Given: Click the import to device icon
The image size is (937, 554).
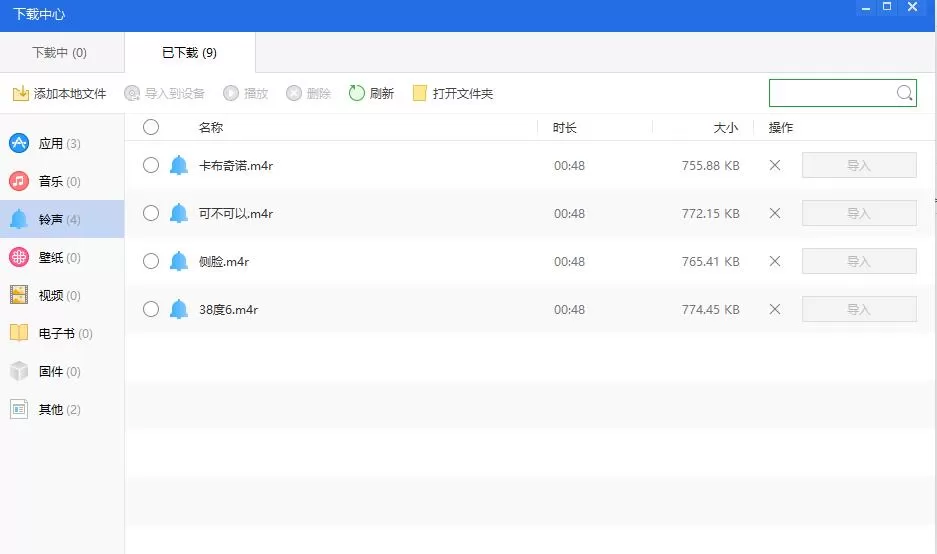Looking at the screenshot, I should [132, 93].
